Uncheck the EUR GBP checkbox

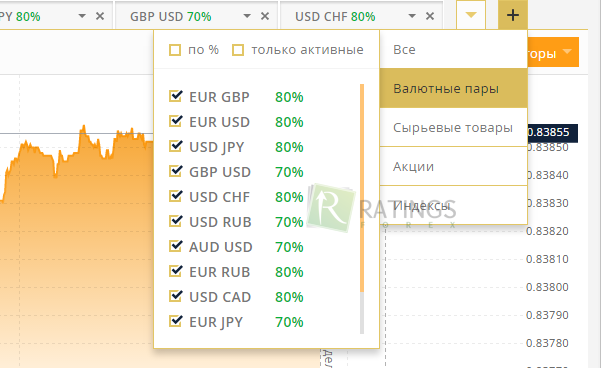click(x=176, y=96)
